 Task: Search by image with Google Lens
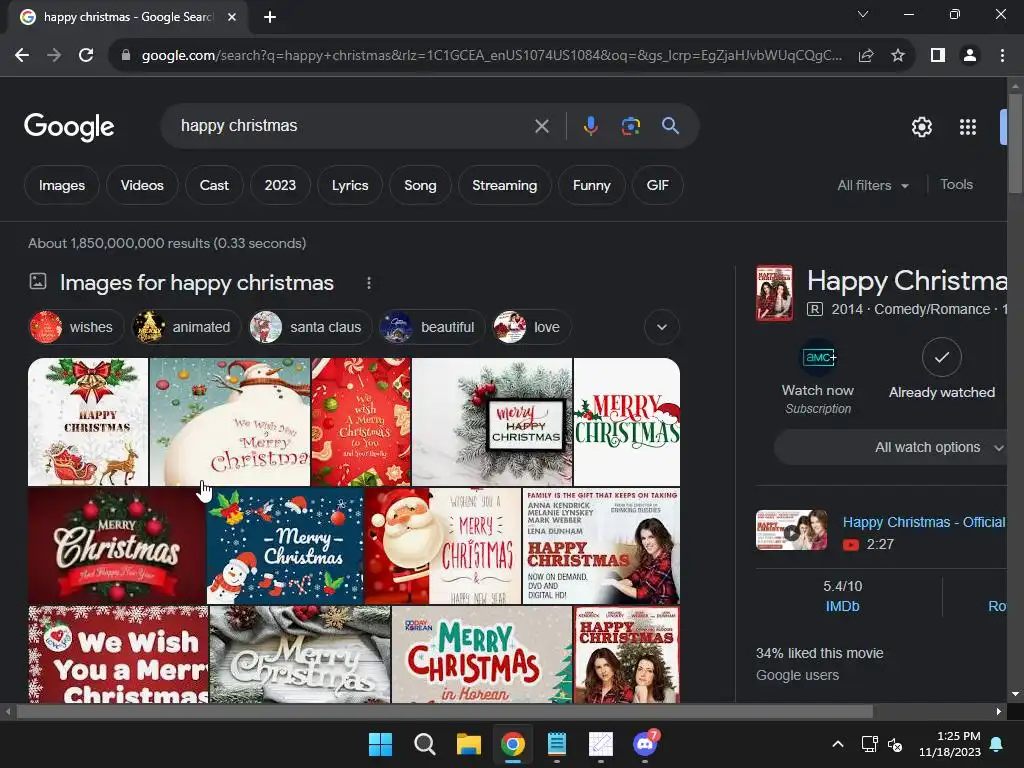click(630, 126)
